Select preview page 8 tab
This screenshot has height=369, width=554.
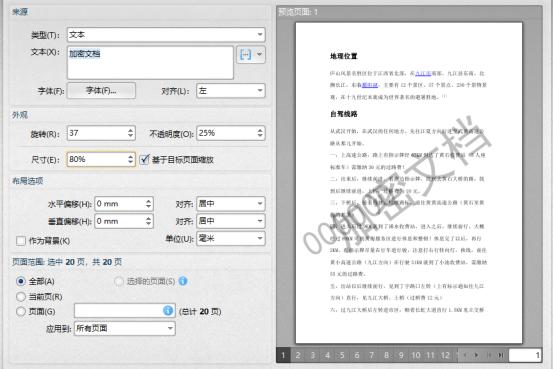(387, 355)
